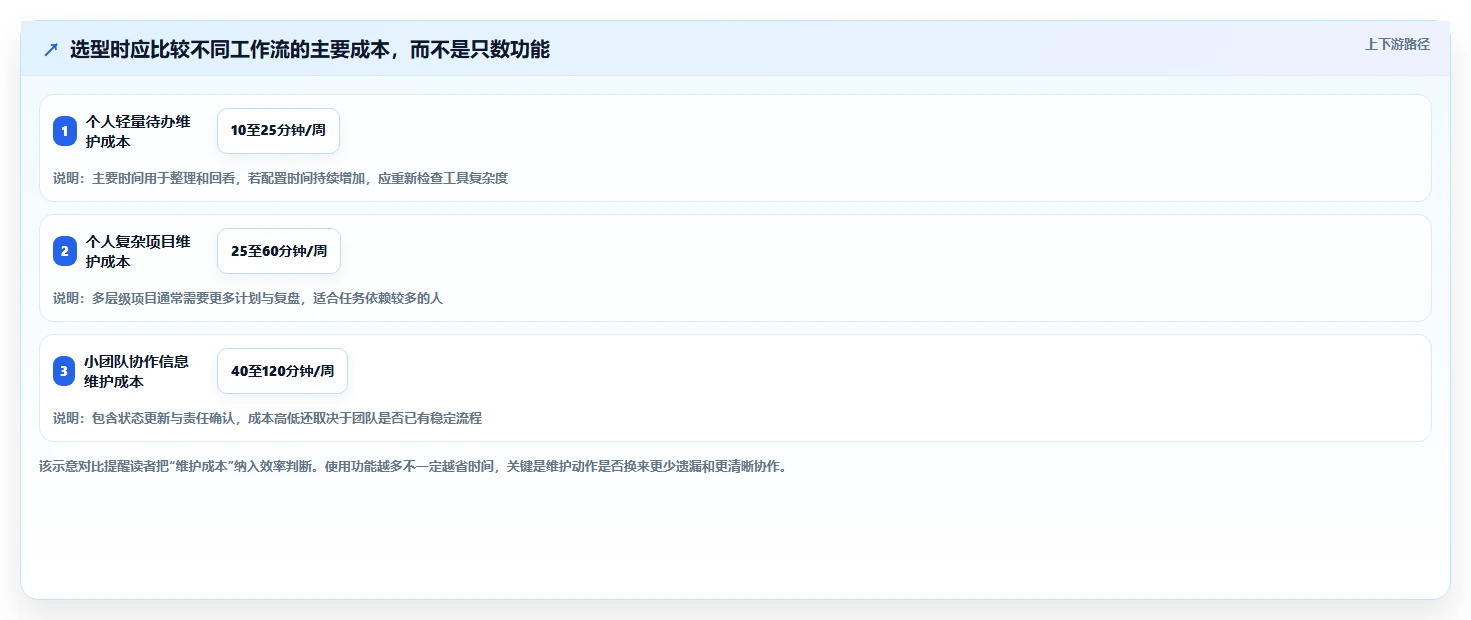Select the 个人轻量待办维护成本 label
Screen dimensions: 1471x620
[x=138, y=131]
